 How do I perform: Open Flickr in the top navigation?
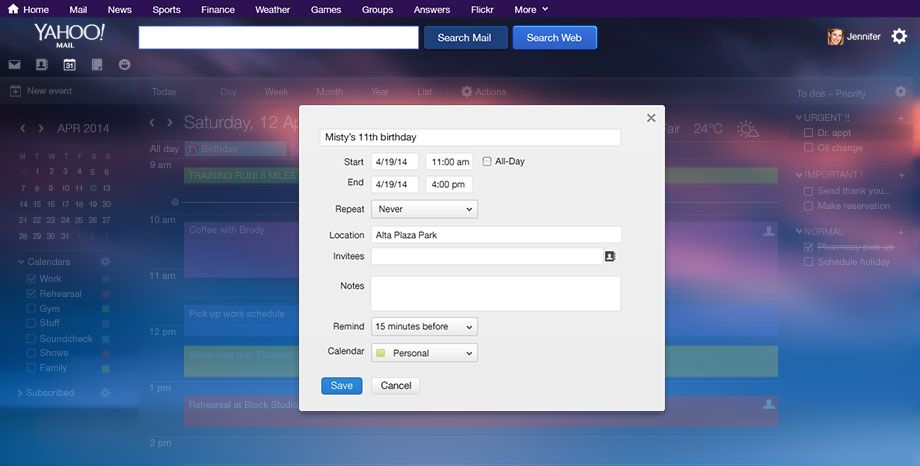(482, 9)
